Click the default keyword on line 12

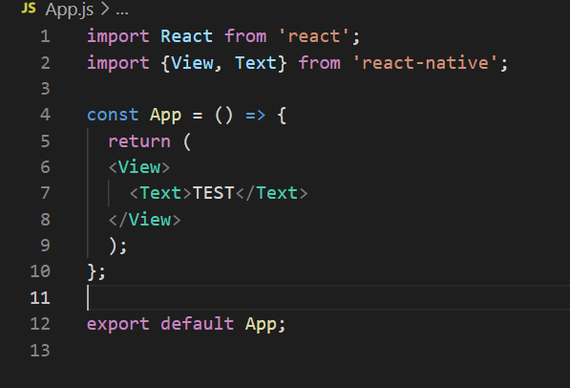pyautogui.click(x=197, y=323)
